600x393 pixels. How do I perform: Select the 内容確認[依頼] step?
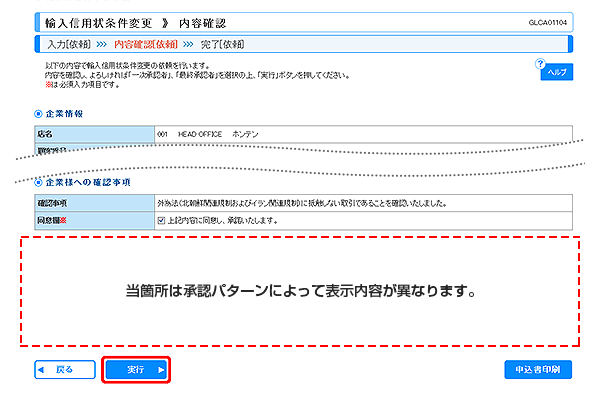pos(146,44)
